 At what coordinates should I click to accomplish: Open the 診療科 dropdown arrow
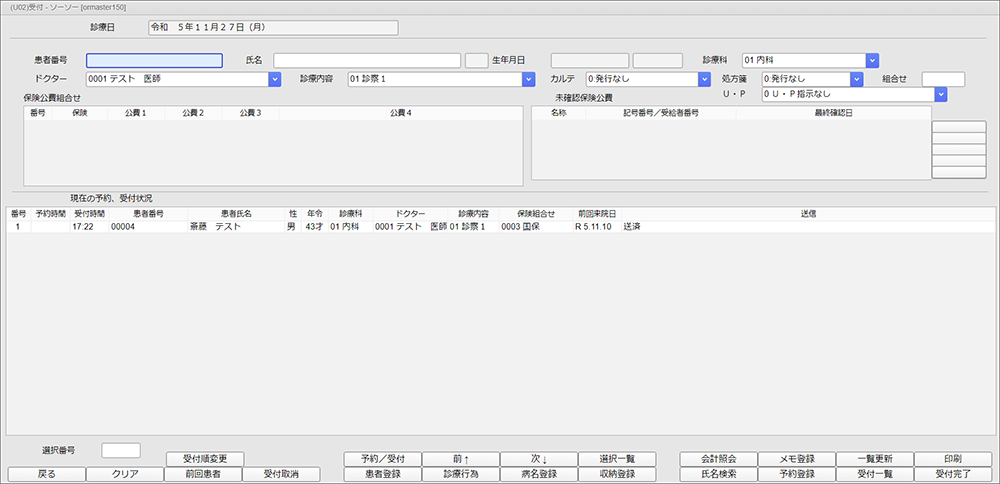coord(872,61)
